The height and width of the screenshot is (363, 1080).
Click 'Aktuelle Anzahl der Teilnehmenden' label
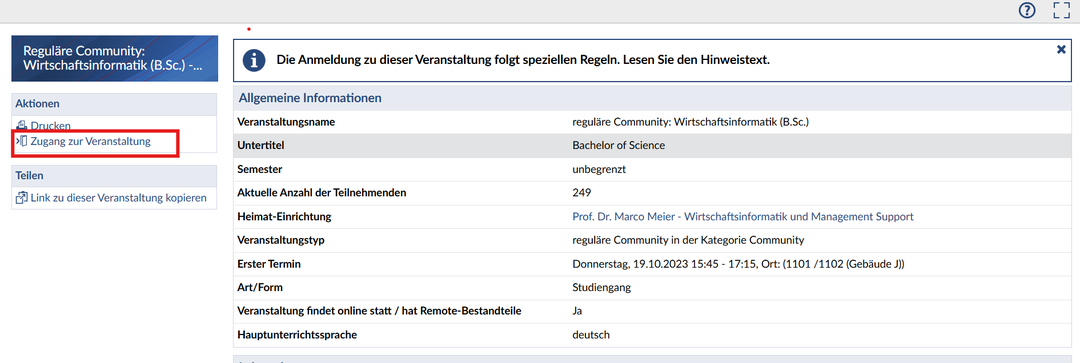click(x=322, y=193)
